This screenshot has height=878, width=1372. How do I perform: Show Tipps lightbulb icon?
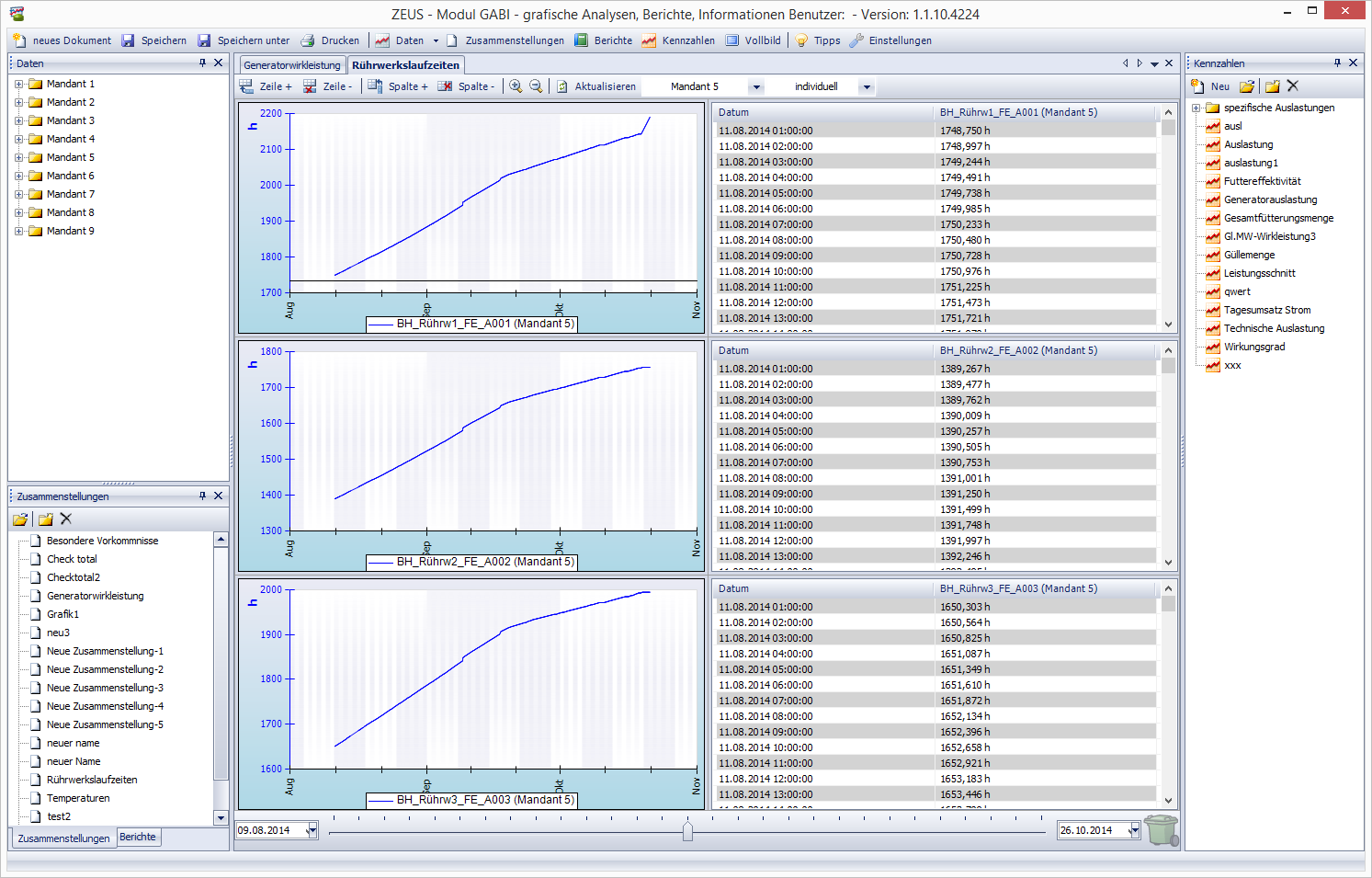802,40
